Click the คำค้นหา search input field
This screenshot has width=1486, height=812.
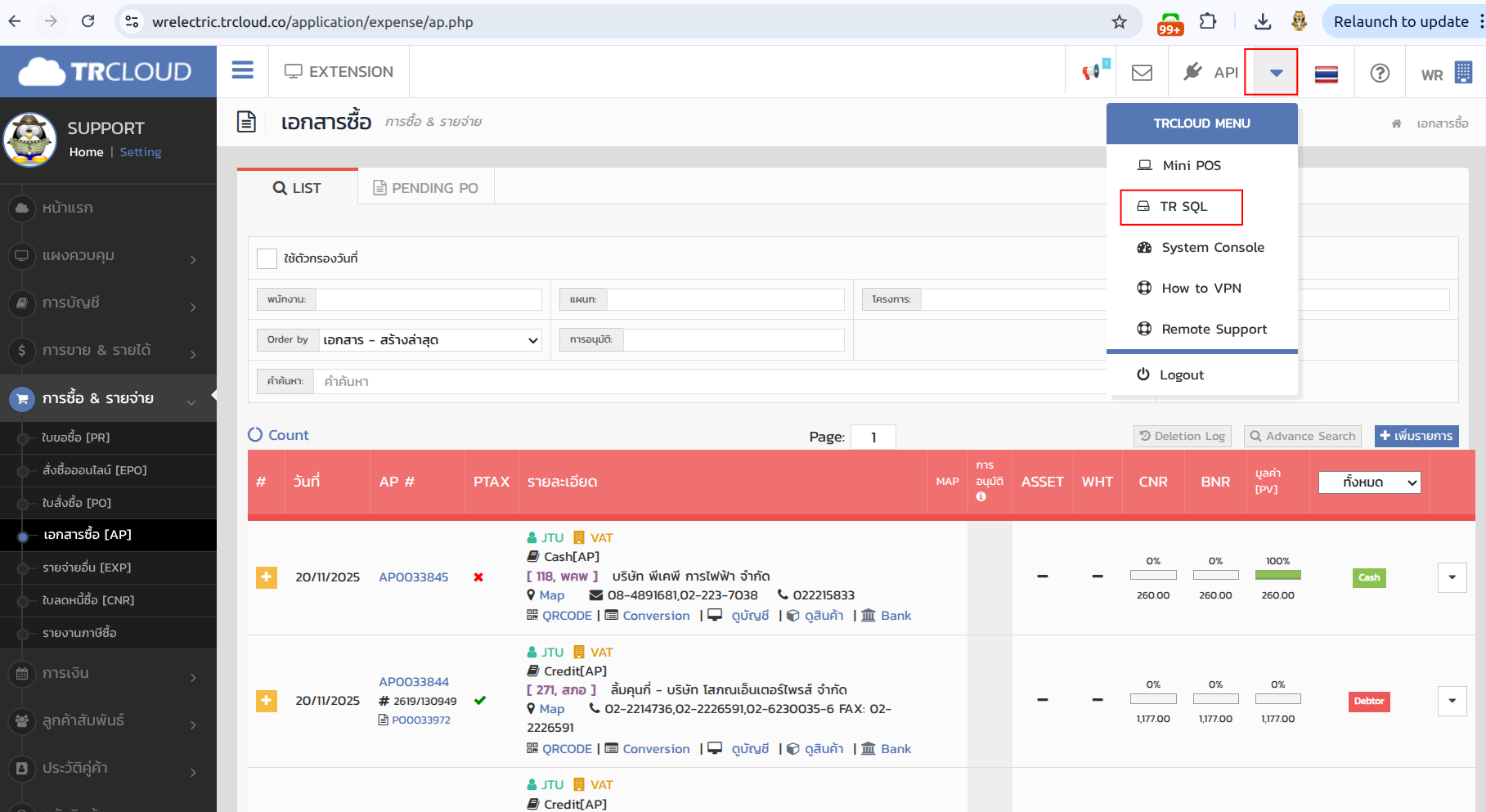[712, 381]
